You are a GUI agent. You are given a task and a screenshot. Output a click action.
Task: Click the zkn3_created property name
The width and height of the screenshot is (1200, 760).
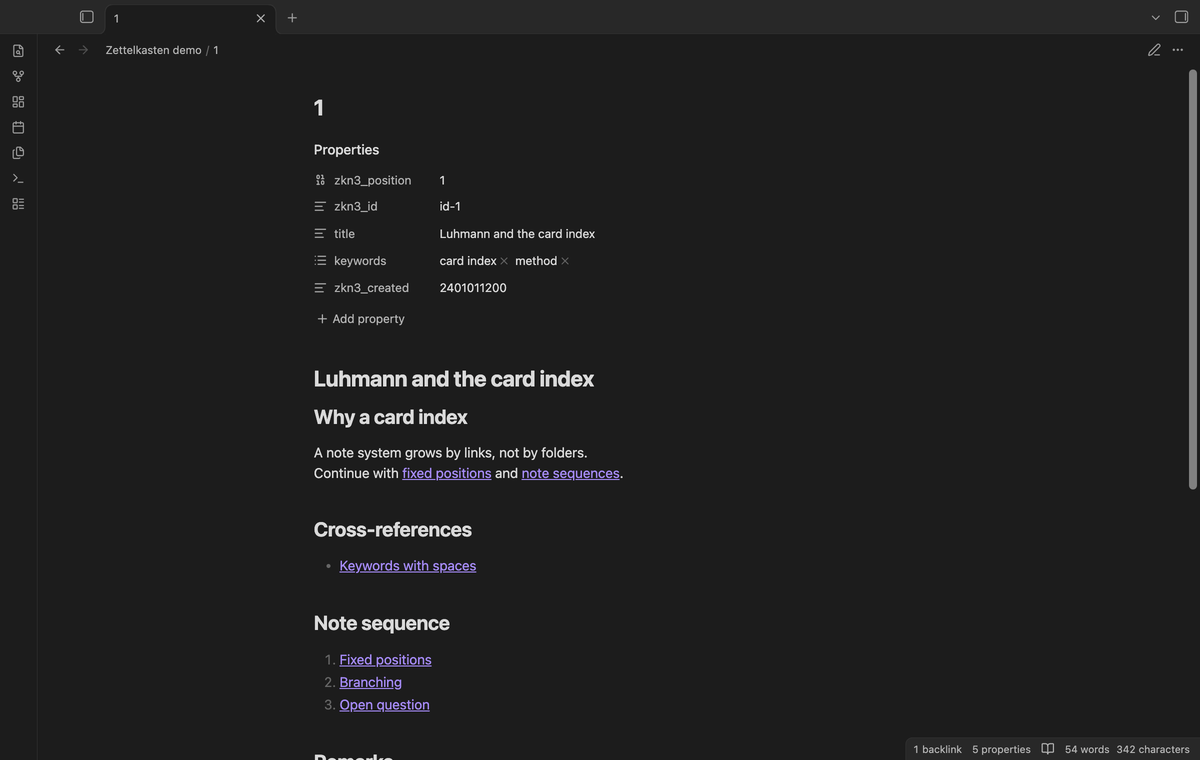[x=371, y=288]
